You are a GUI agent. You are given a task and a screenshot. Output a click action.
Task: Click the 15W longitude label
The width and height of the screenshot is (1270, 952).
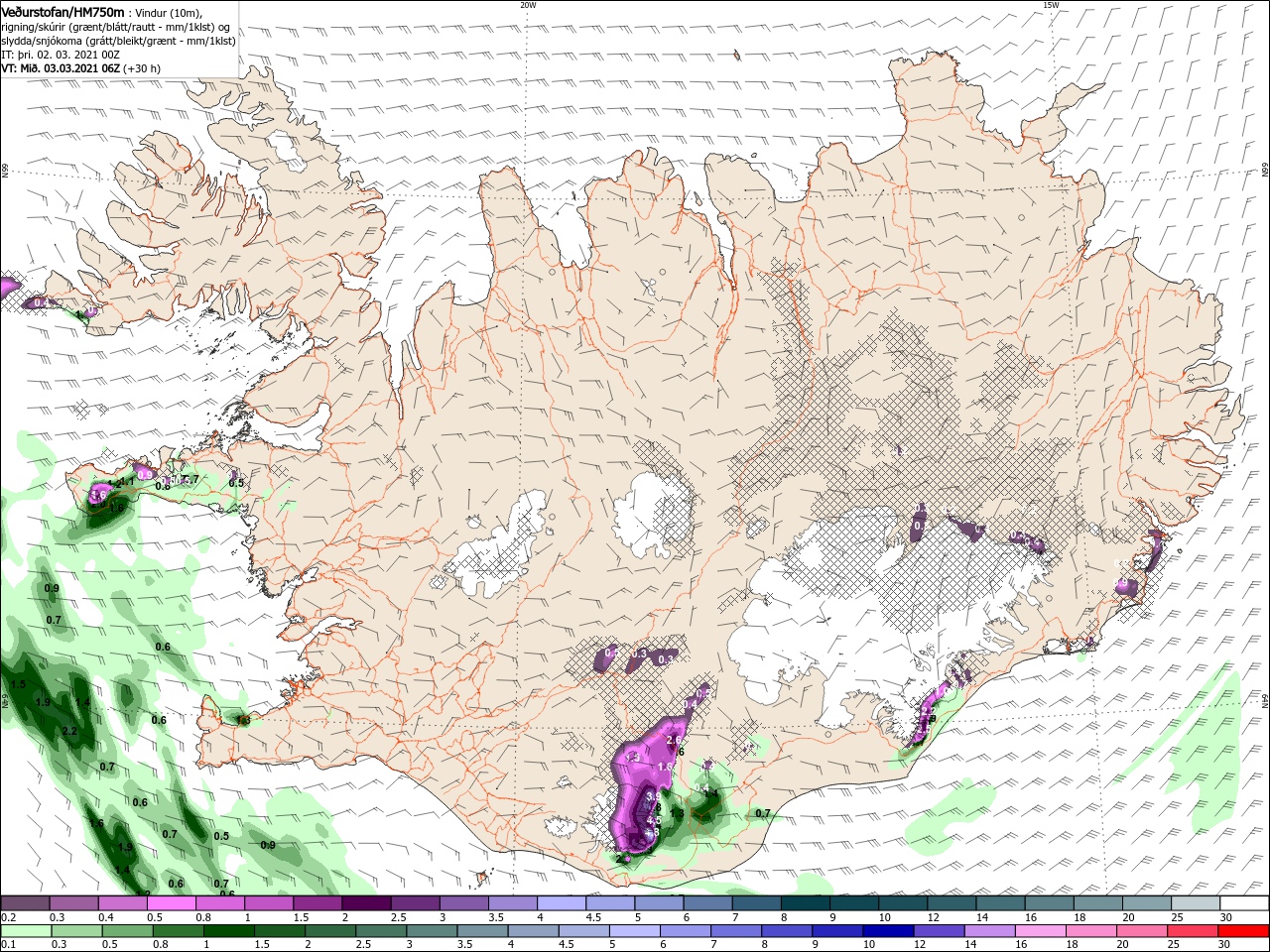click(x=1052, y=5)
